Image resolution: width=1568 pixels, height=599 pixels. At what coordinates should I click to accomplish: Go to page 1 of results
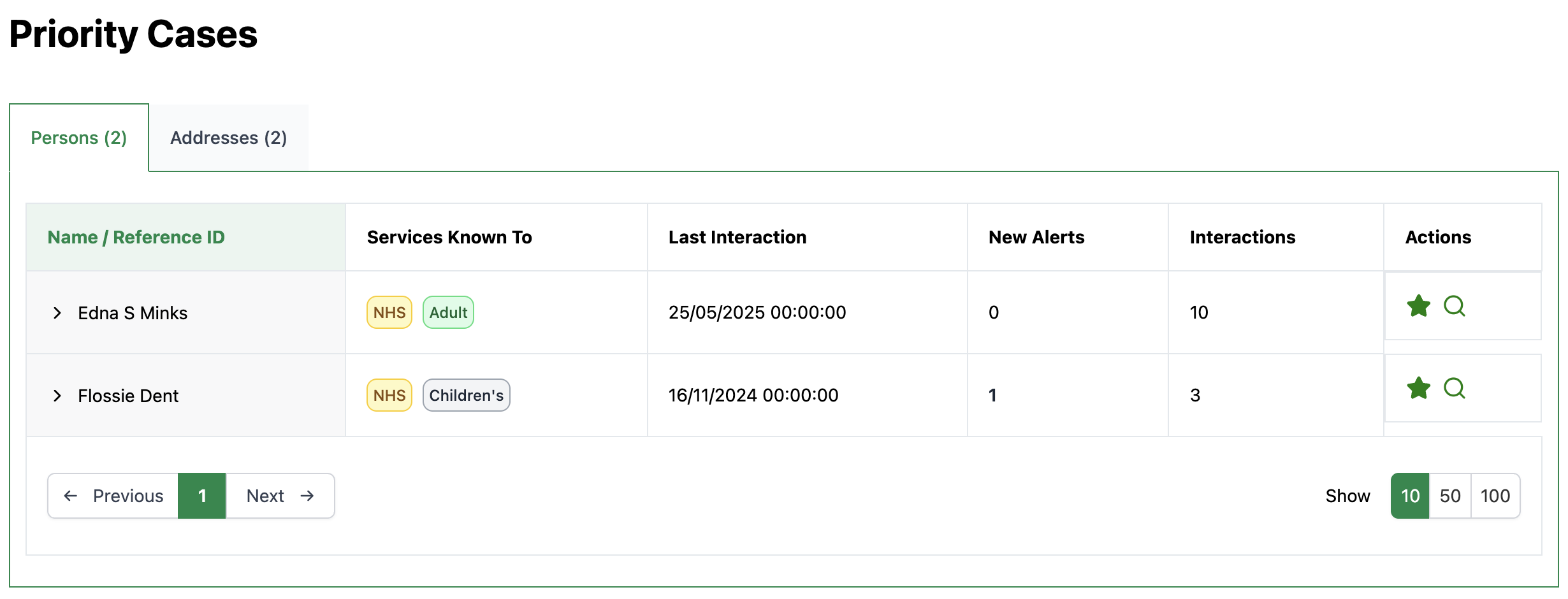[202, 496]
